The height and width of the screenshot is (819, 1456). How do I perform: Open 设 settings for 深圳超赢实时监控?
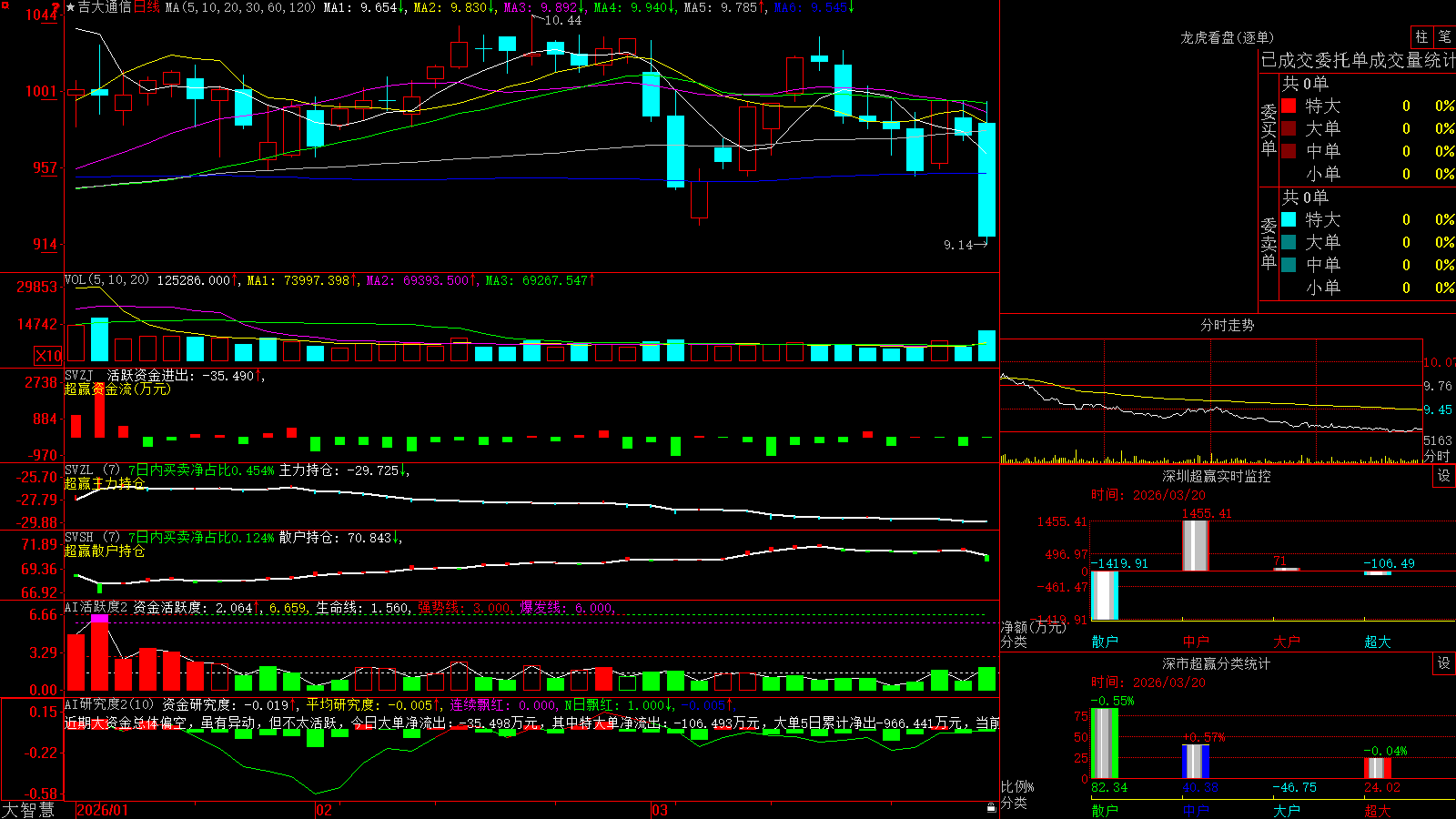(x=1444, y=476)
